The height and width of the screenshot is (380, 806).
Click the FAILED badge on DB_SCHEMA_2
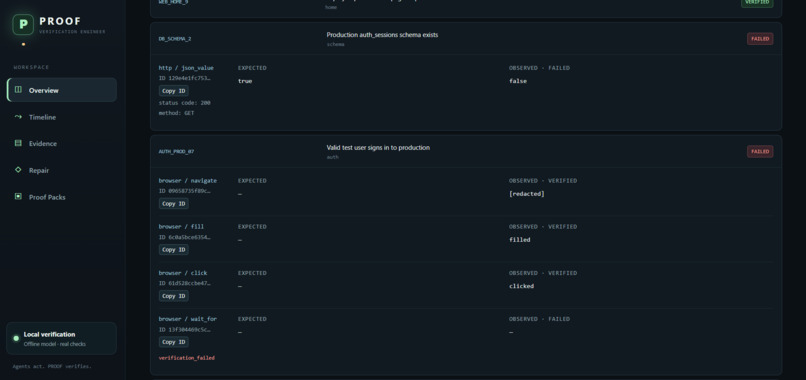[x=760, y=39]
